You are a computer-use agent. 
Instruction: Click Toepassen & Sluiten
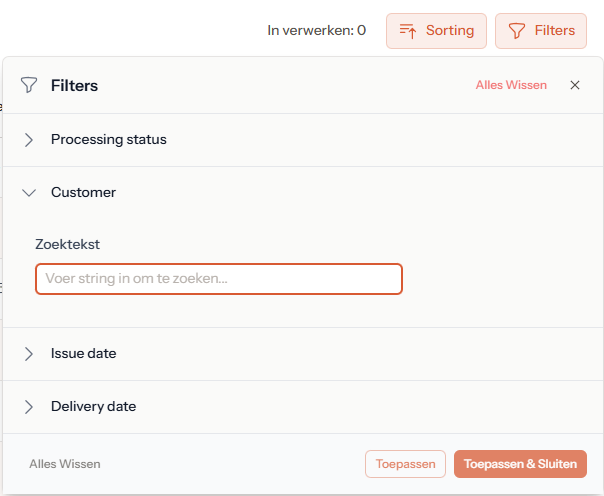[520, 464]
